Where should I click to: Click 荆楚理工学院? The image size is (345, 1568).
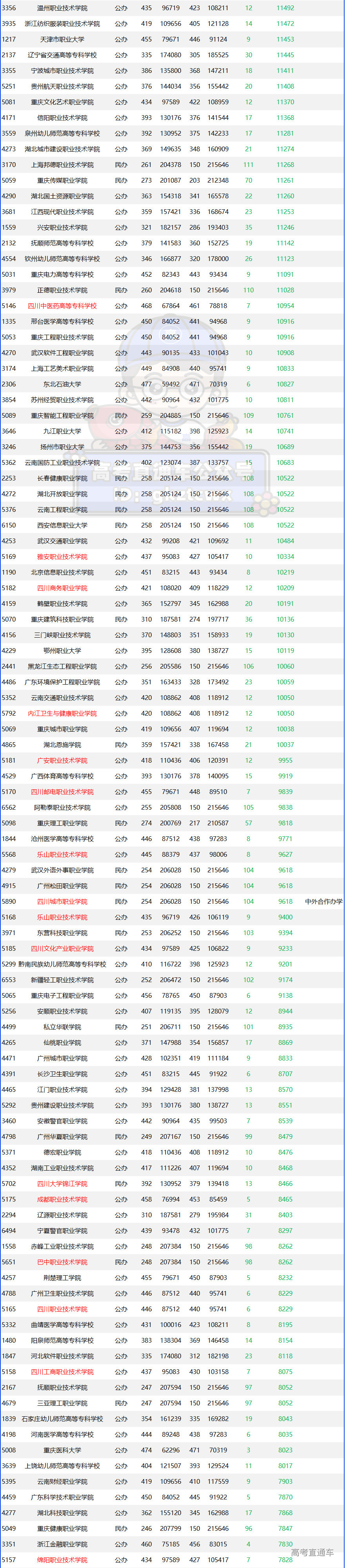[62, 1278]
